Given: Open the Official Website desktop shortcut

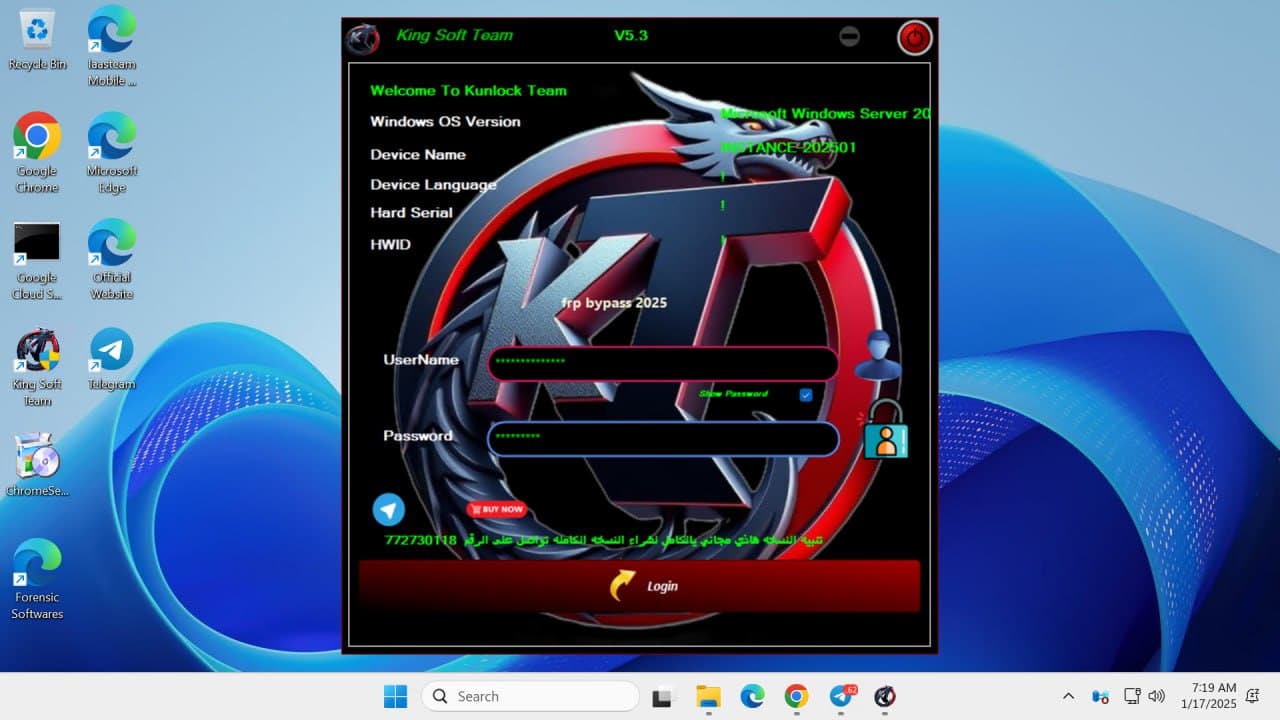Looking at the screenshot, I should [x=112, y=260].
